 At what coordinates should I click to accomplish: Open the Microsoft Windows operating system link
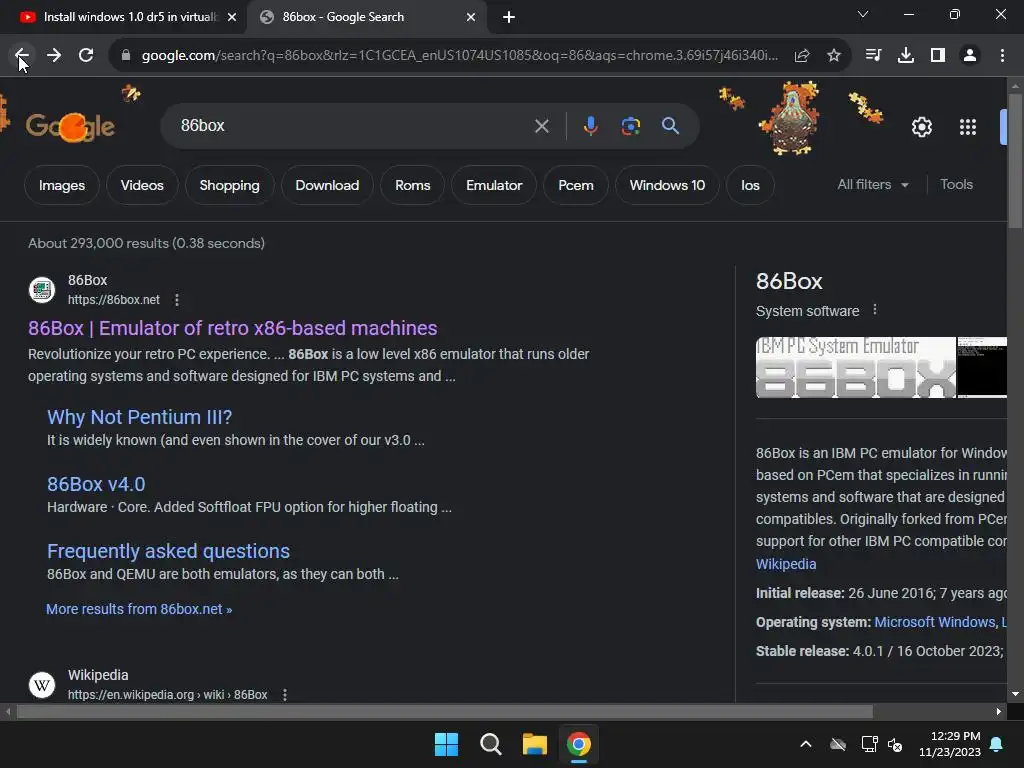[x=935, y=622]
